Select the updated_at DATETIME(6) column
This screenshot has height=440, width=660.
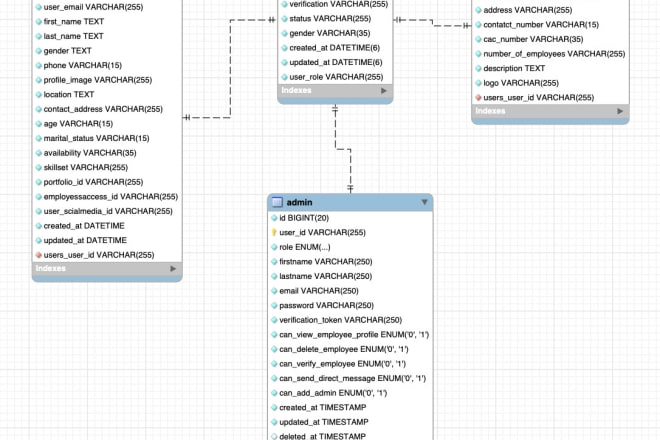(336, 62)
